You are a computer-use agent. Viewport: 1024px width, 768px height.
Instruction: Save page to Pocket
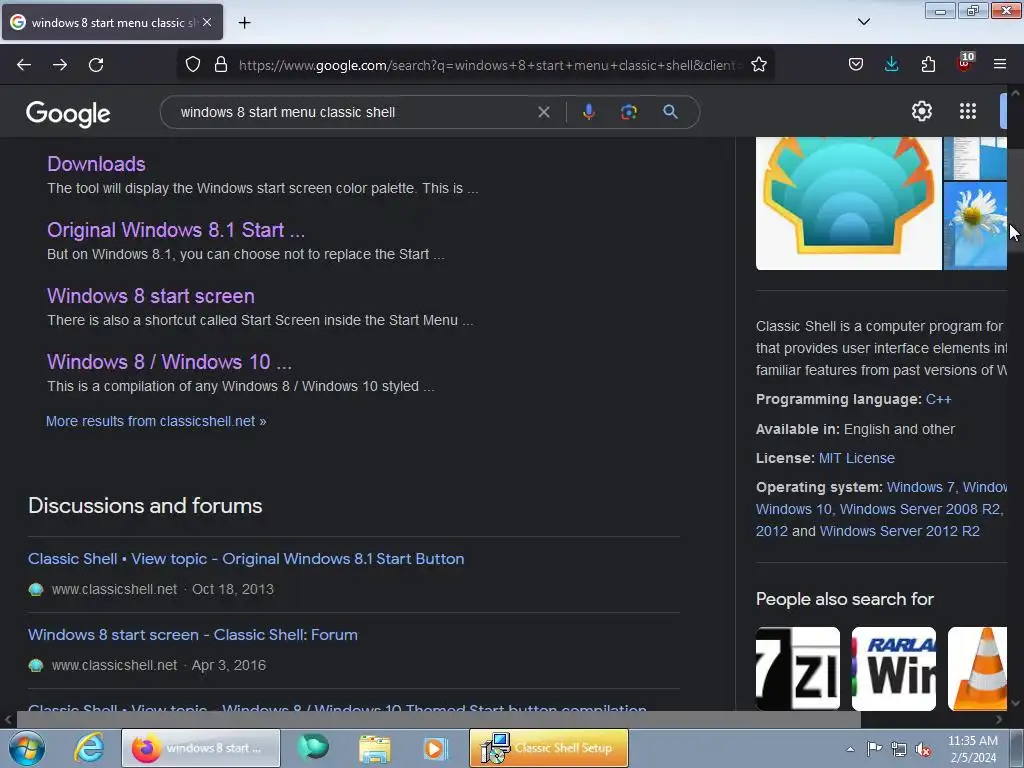click(x=856, y=65)
